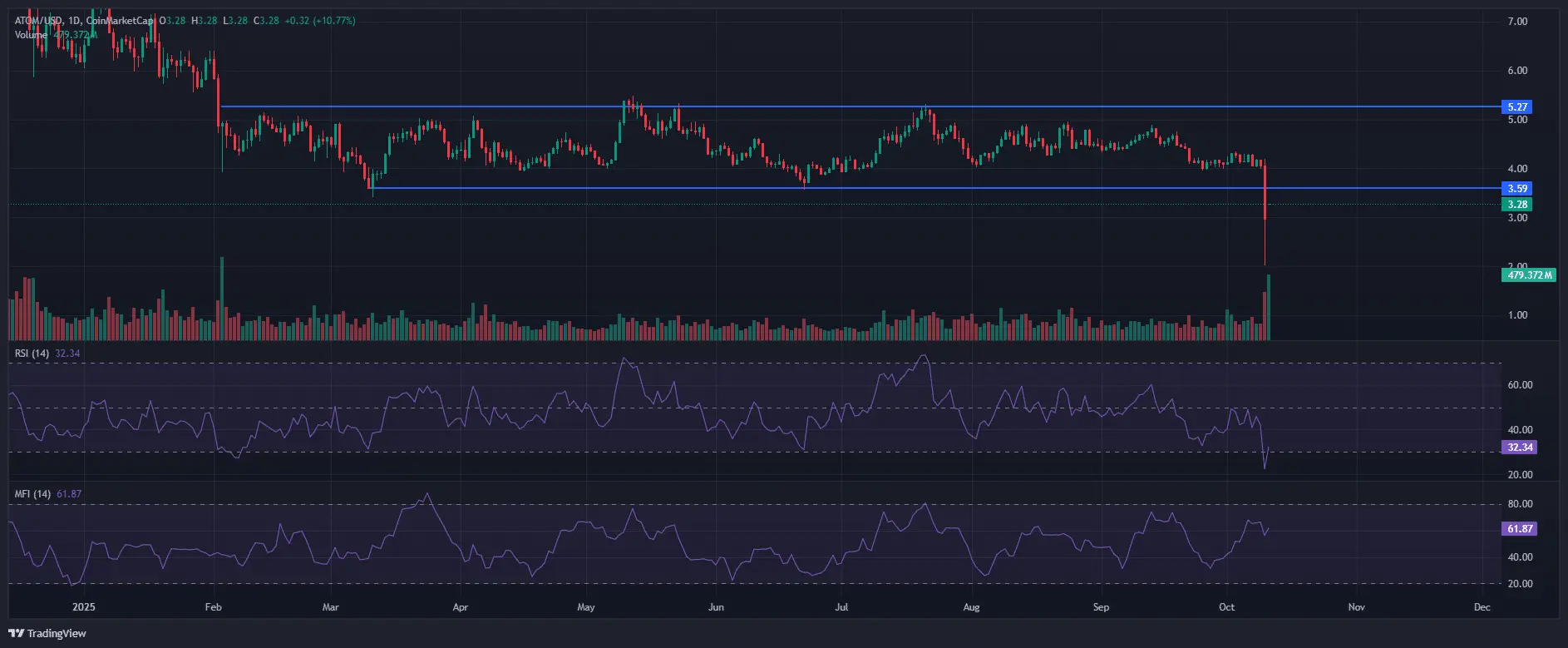Click the Feb label on the time axis
Image resolution: width=1568 pixels, height=648 pixels.
click(214, 607)
